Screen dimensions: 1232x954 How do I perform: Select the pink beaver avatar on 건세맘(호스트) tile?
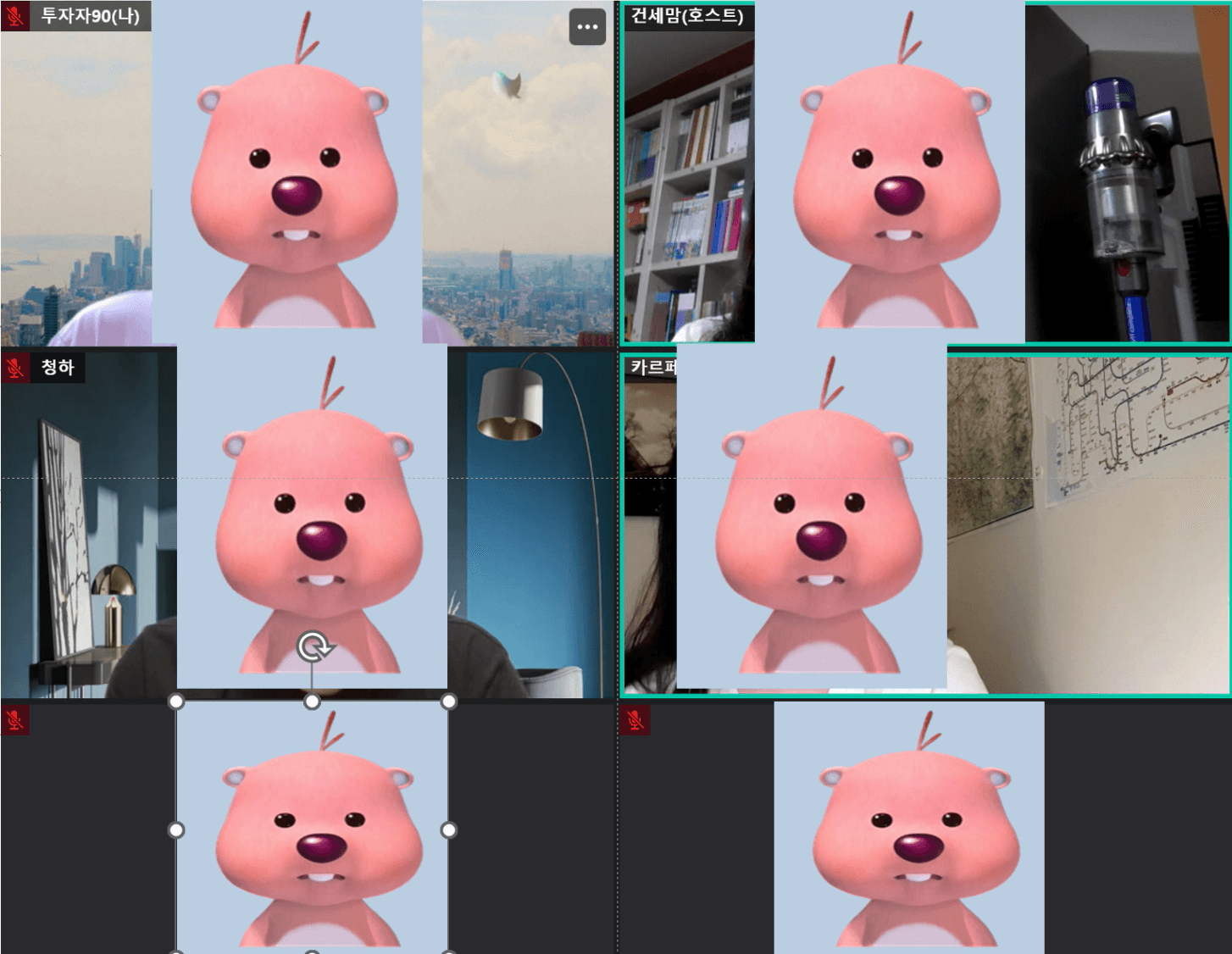click(890, 172)
